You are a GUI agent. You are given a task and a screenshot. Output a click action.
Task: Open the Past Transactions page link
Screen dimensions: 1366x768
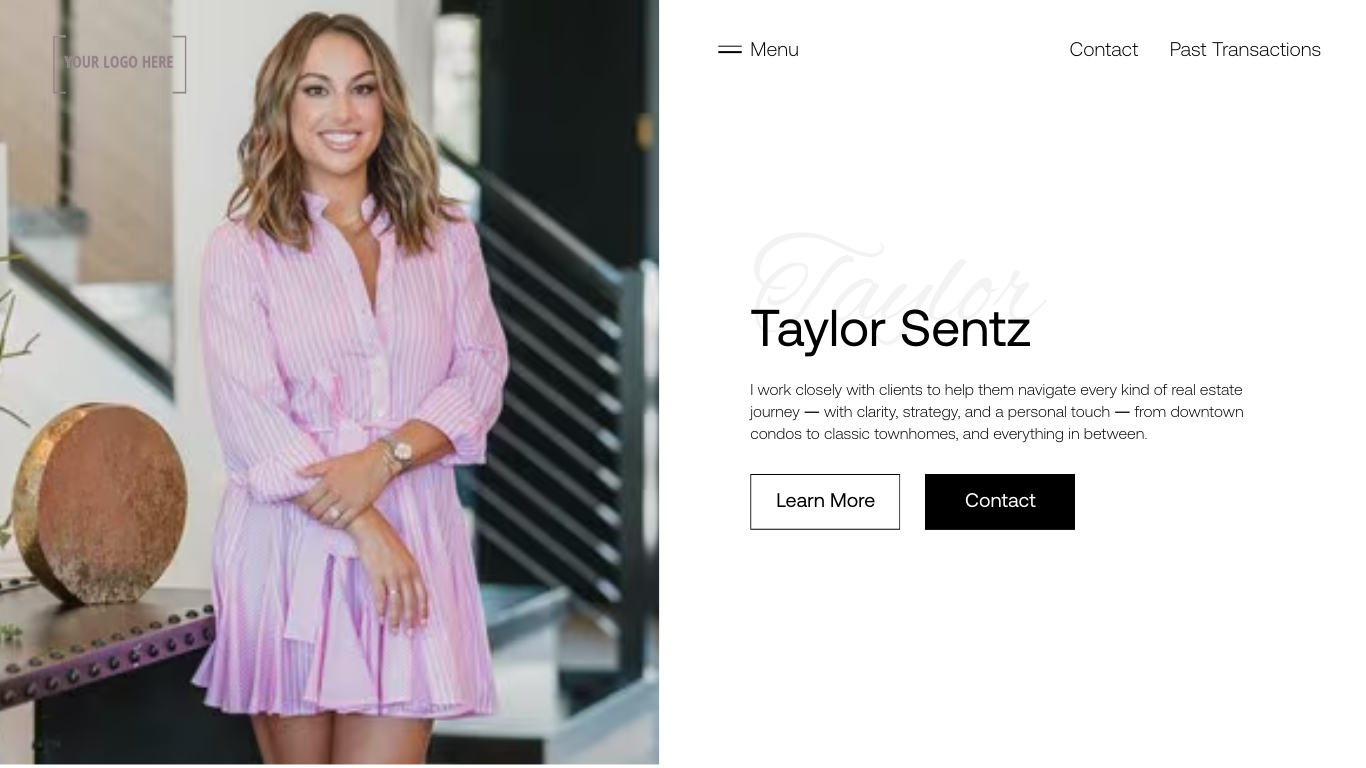coord(1245,49)
